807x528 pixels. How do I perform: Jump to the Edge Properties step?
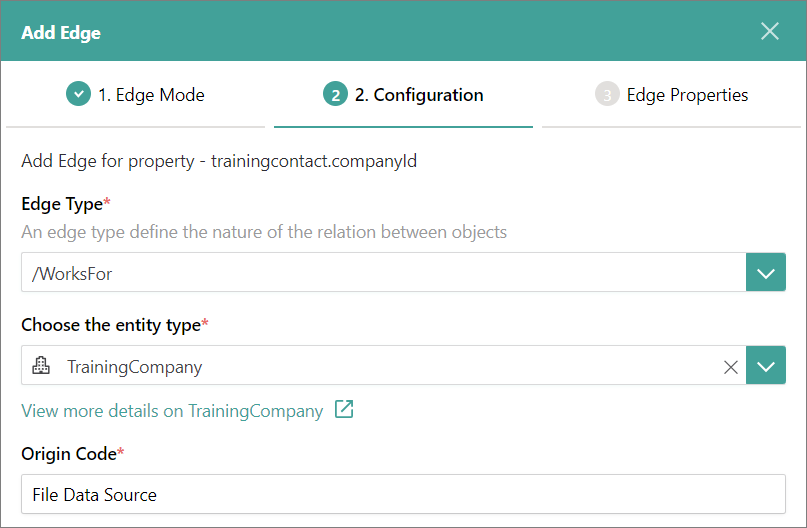[687, 95]
